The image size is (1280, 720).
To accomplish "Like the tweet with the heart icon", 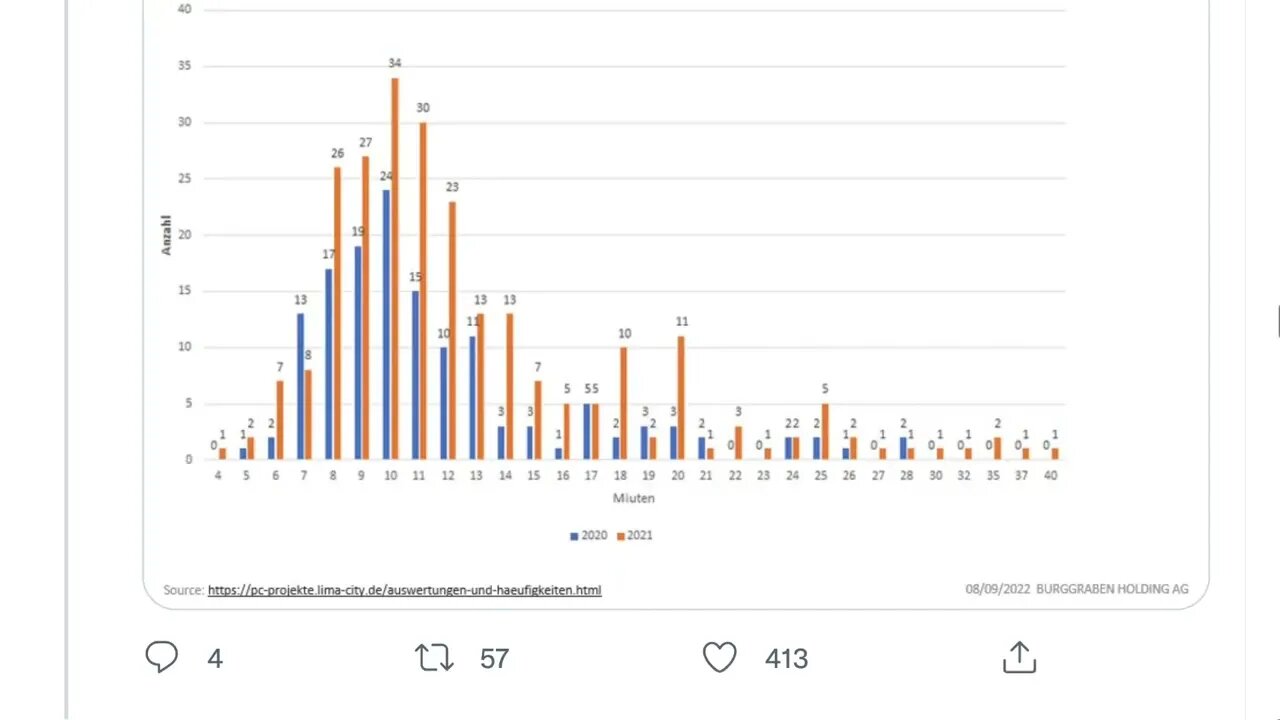I will [x=719, y=657].
